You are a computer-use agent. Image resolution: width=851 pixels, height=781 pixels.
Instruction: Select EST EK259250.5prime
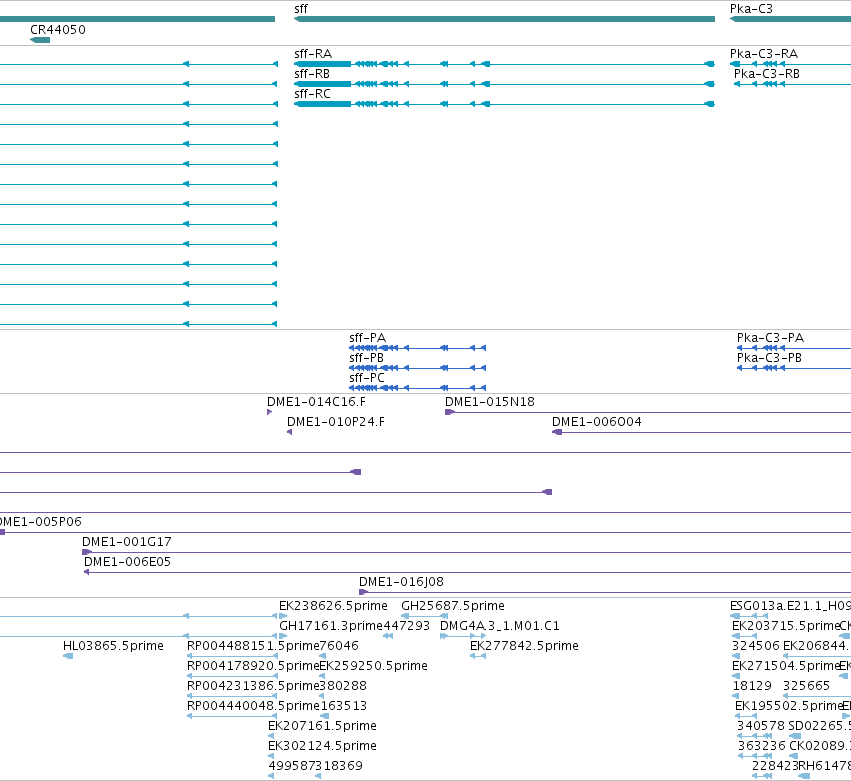[x=373, y=666]
